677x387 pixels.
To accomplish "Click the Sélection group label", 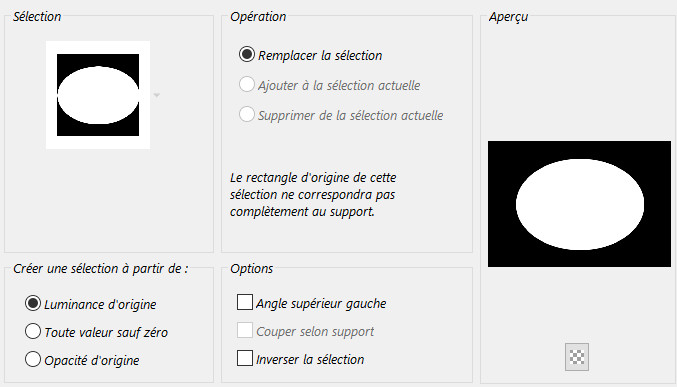I will [x=37, y=17].
